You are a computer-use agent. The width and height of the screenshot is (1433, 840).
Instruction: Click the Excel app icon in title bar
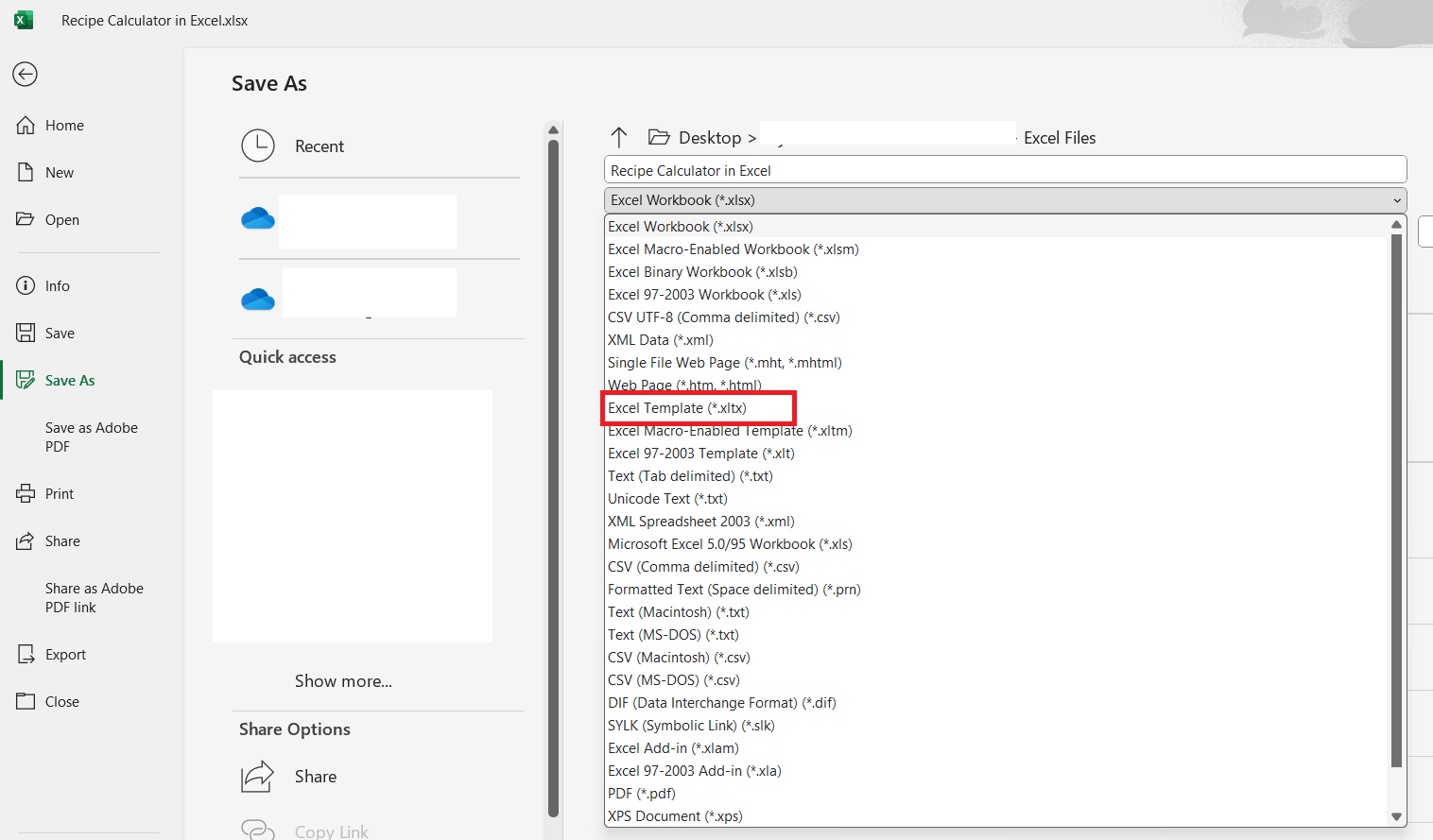(24, 20)
